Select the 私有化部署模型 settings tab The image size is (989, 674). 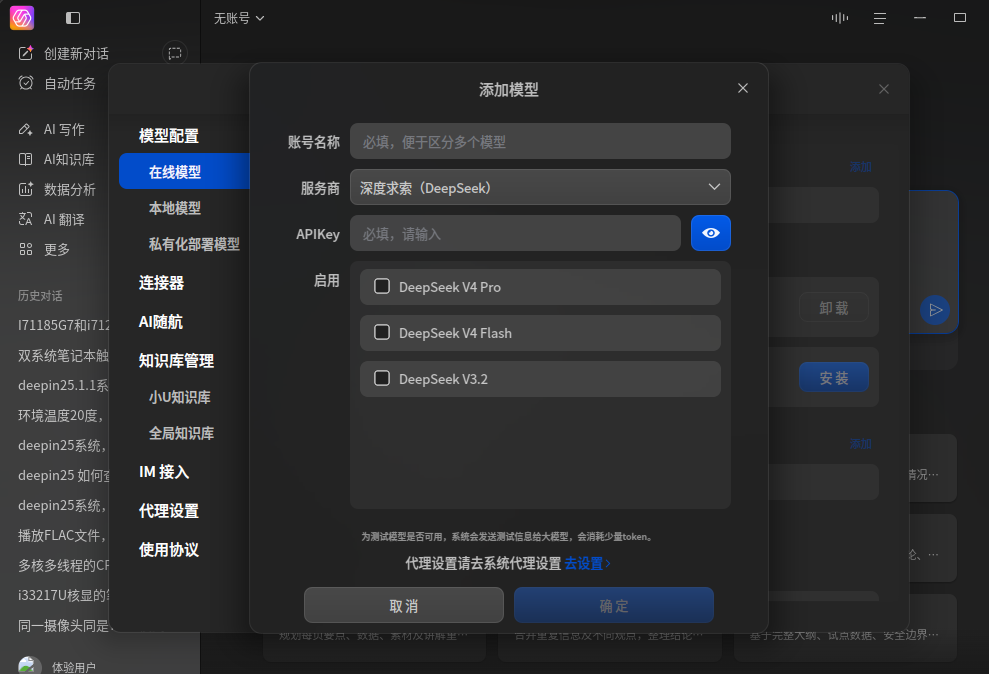pos(194,244)
